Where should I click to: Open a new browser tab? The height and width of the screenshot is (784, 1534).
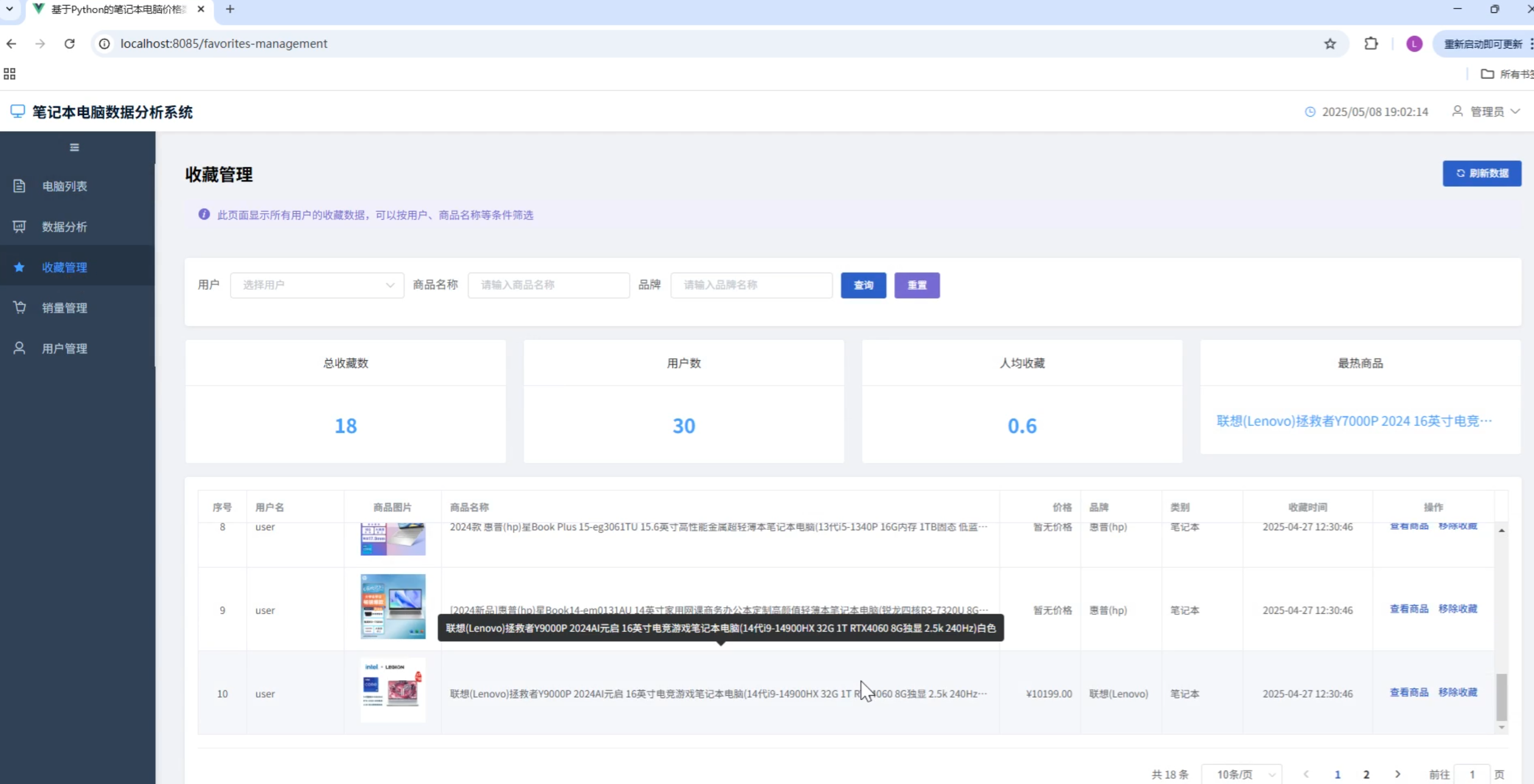pyautogui.click(x=230, y=9)
